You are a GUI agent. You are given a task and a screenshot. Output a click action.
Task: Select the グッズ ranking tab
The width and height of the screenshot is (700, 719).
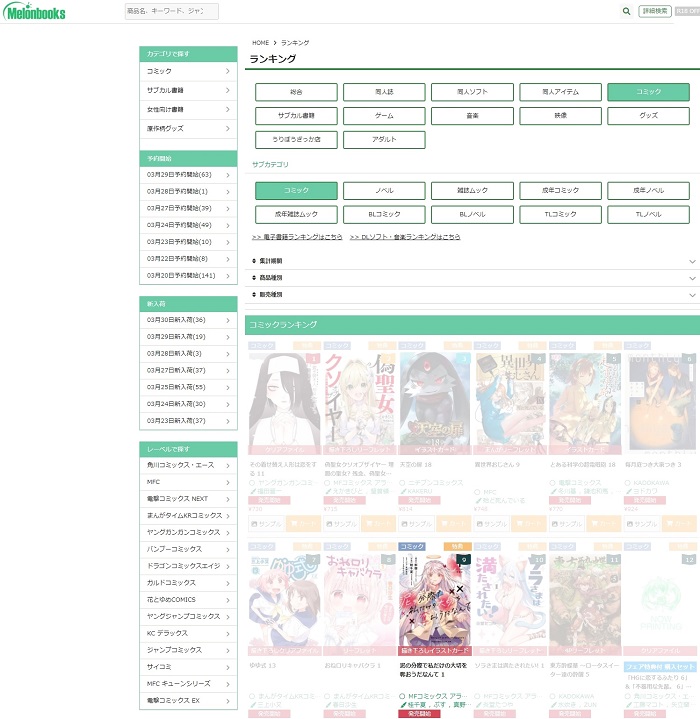pos(648,116)
